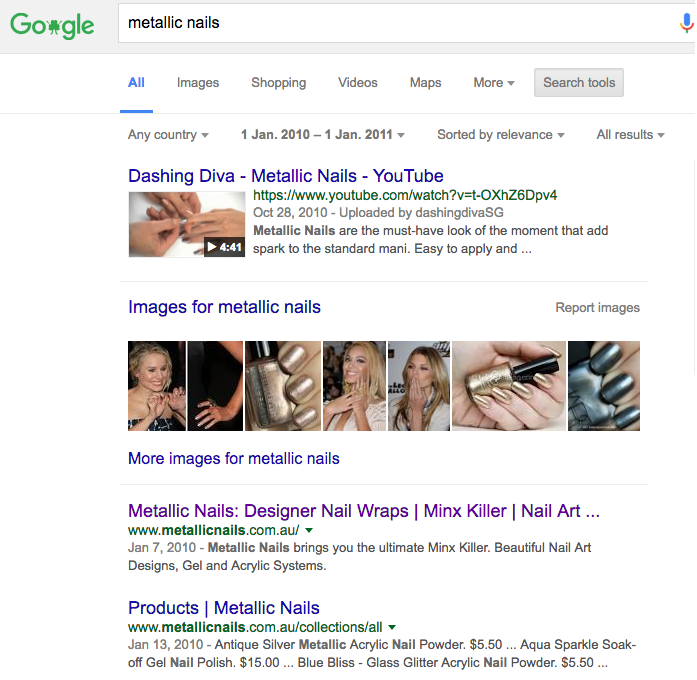Viewport: 697px width, 680px height.
Task: Go to the Videos tab
Action: click(x=358, y=83)
